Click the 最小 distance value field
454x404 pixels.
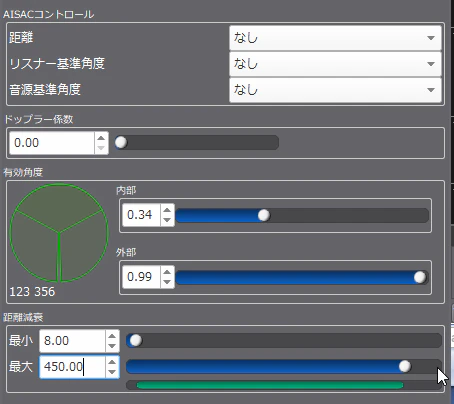pos(72,341)
